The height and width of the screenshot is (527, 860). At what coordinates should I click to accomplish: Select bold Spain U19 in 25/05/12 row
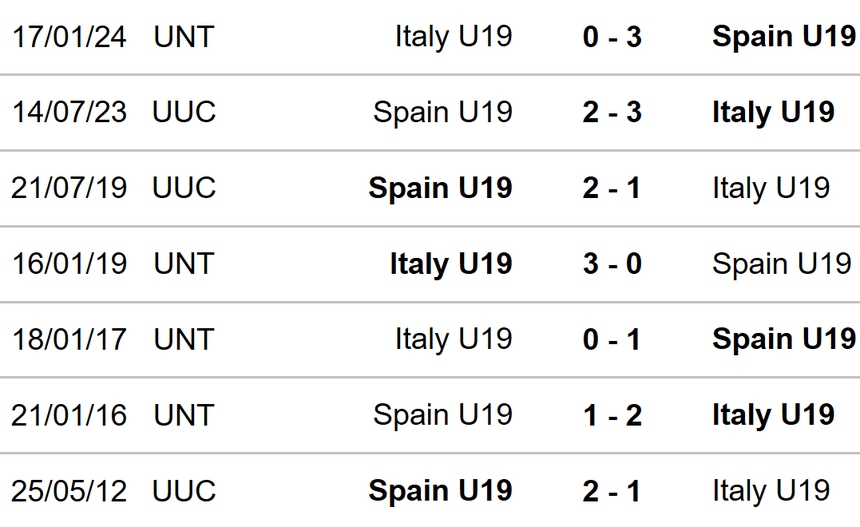coord(440,490)
